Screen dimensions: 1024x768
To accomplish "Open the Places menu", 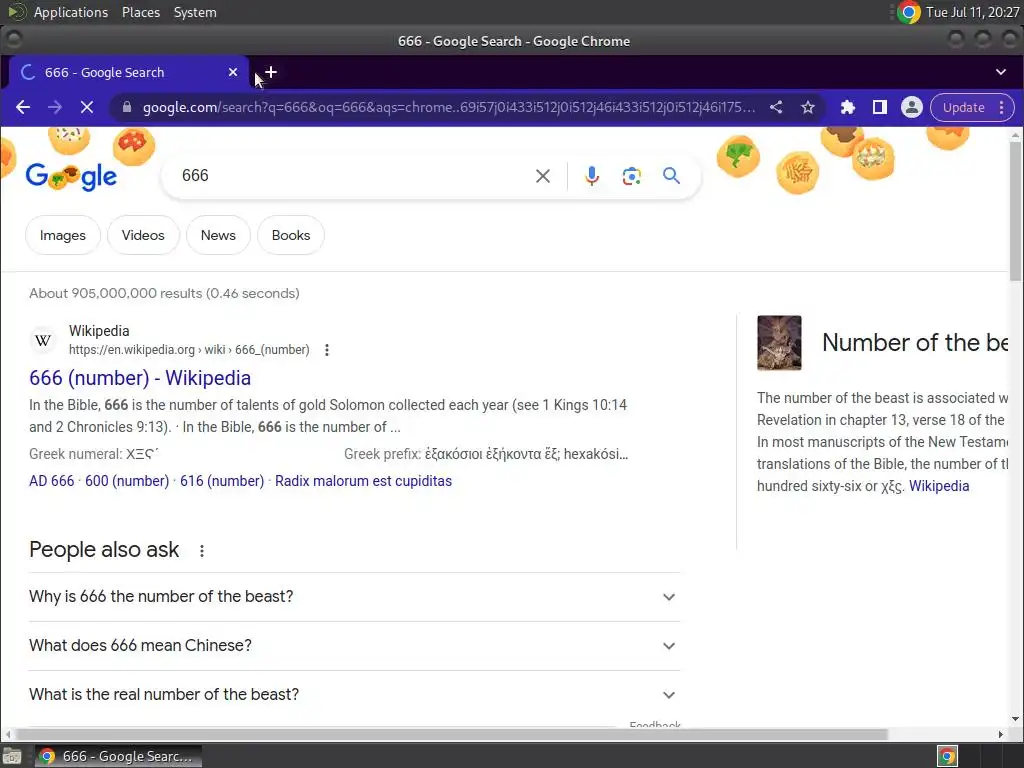I will pyautogui.click(x=141, y=12).
